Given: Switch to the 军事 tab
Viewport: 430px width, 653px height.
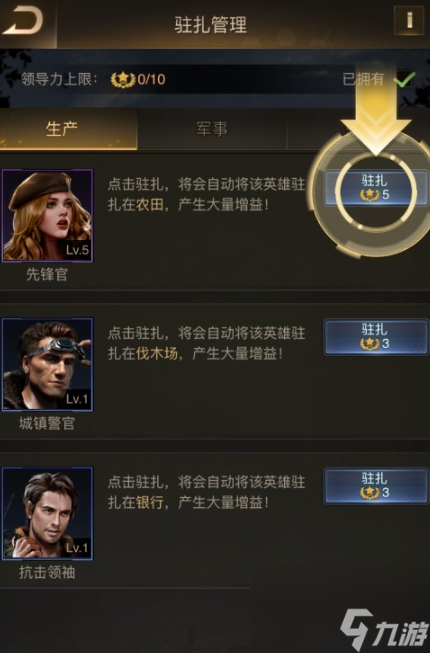Looking at the screenshot, I should click(x=212, y=129).
